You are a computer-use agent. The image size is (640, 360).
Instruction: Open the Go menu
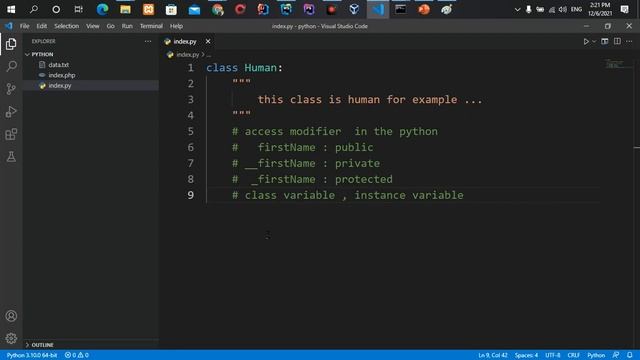point(111,26)
